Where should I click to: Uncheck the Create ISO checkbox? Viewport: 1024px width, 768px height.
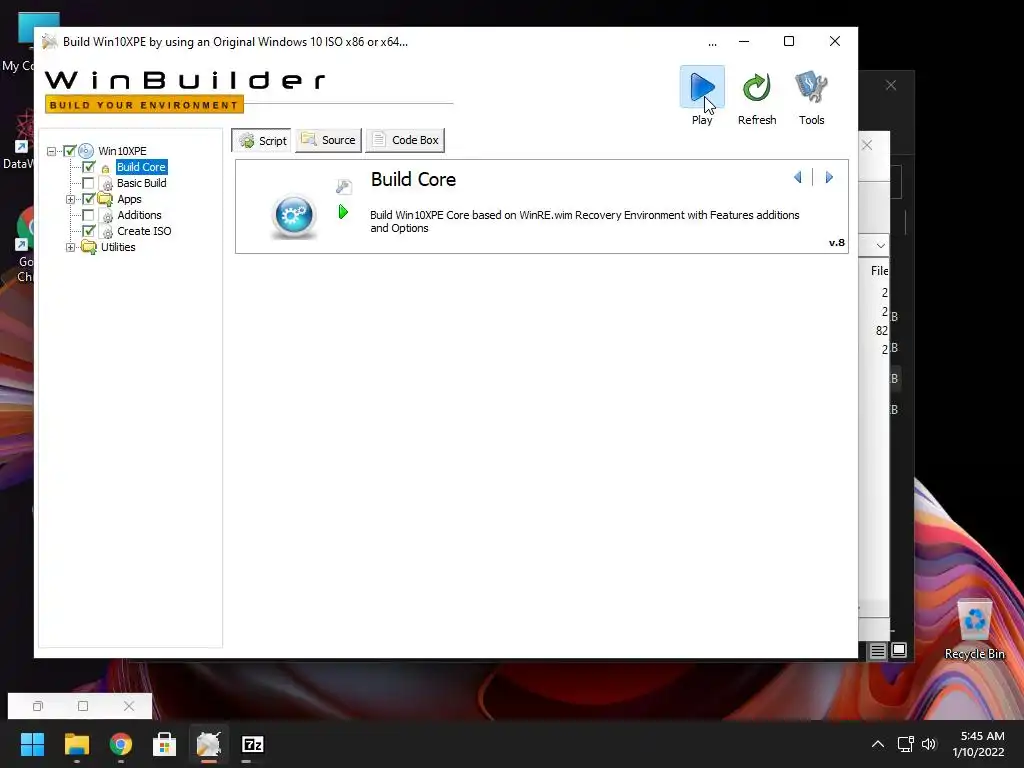tap(88, 231)
